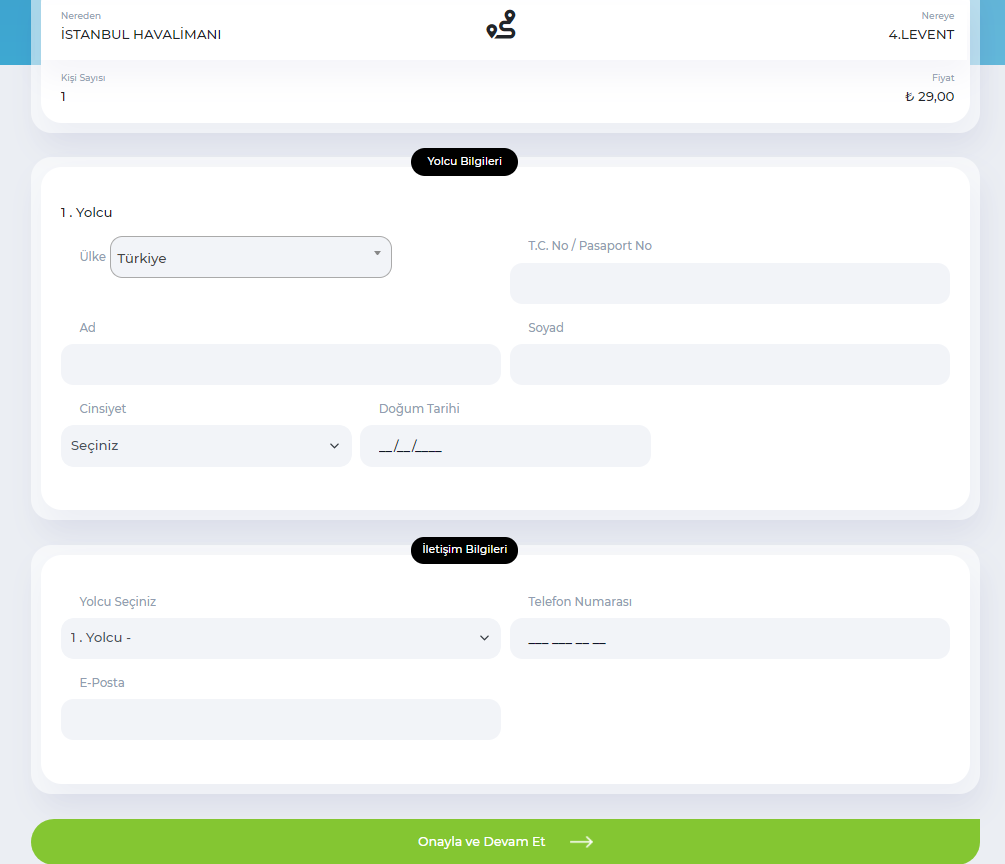Image resolution: width=1005 pixels, height=864 pixels.
Task: Click the Telefon Numarası input field
Action: [x=729, y=638]
